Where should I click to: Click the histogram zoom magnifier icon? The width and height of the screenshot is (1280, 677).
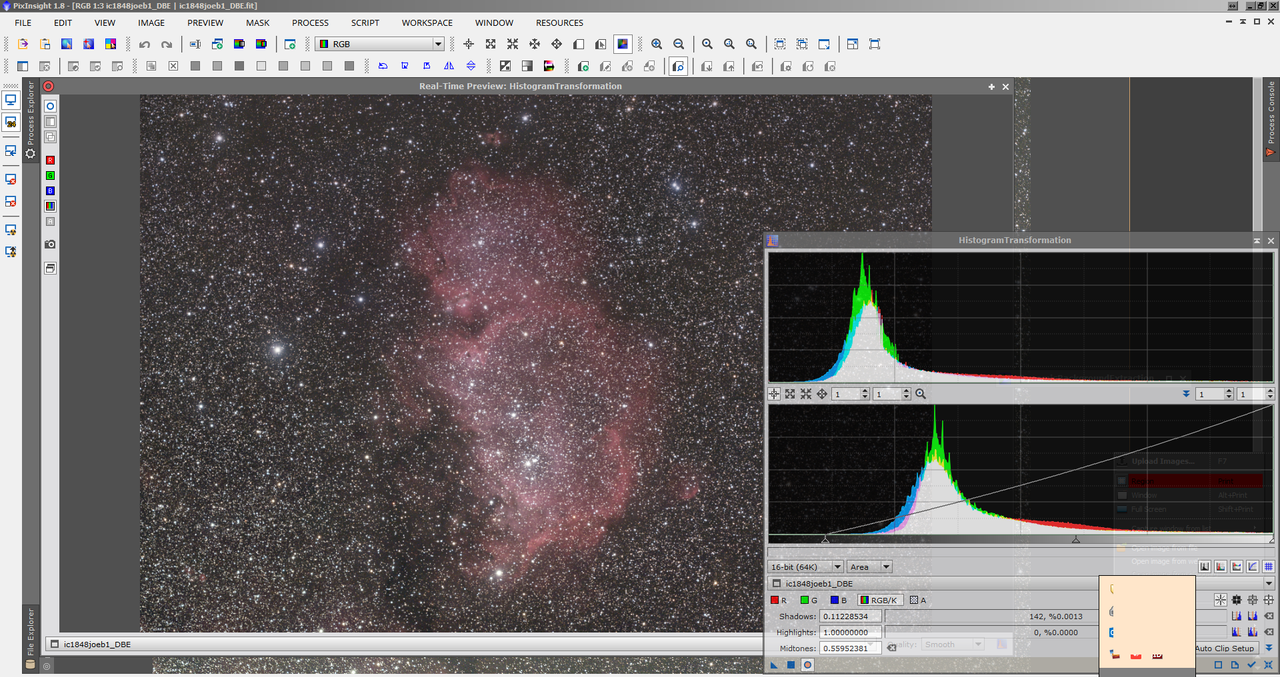[x=921, y=394]
